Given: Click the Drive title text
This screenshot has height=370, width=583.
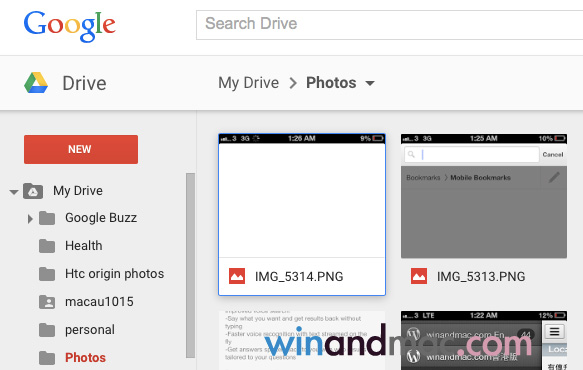Looking at the screenshot, I should [x=84, y=83].
